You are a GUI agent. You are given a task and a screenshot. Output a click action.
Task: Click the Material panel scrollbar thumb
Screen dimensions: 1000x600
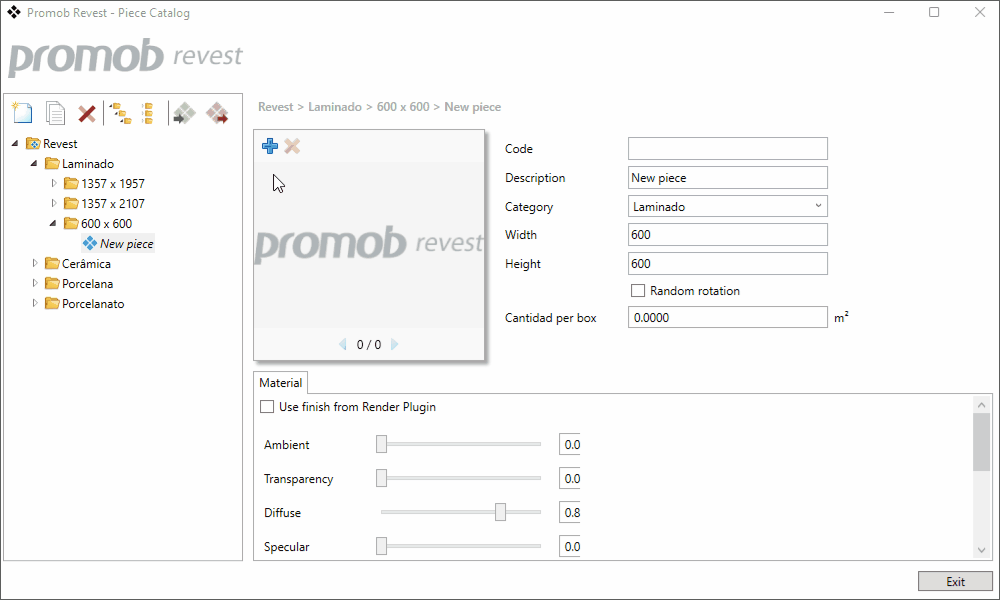982,442
